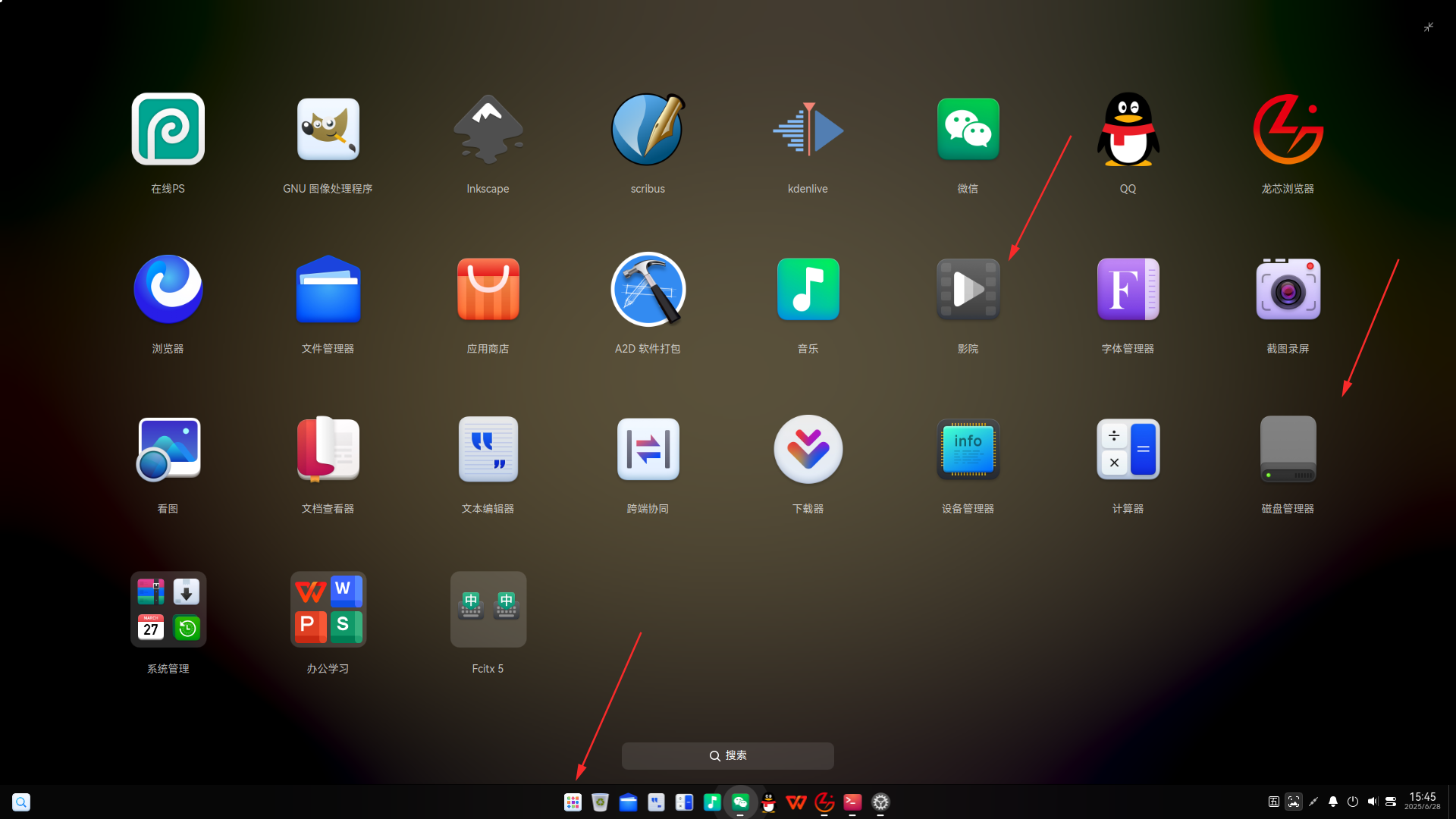Exit fullscreen launcher mode
Screen dimensions: 1456x819
1428,27
